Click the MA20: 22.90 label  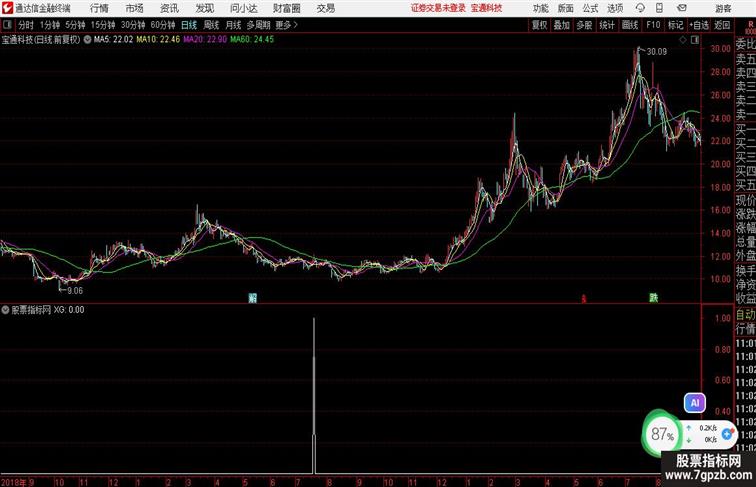(204, 40)
